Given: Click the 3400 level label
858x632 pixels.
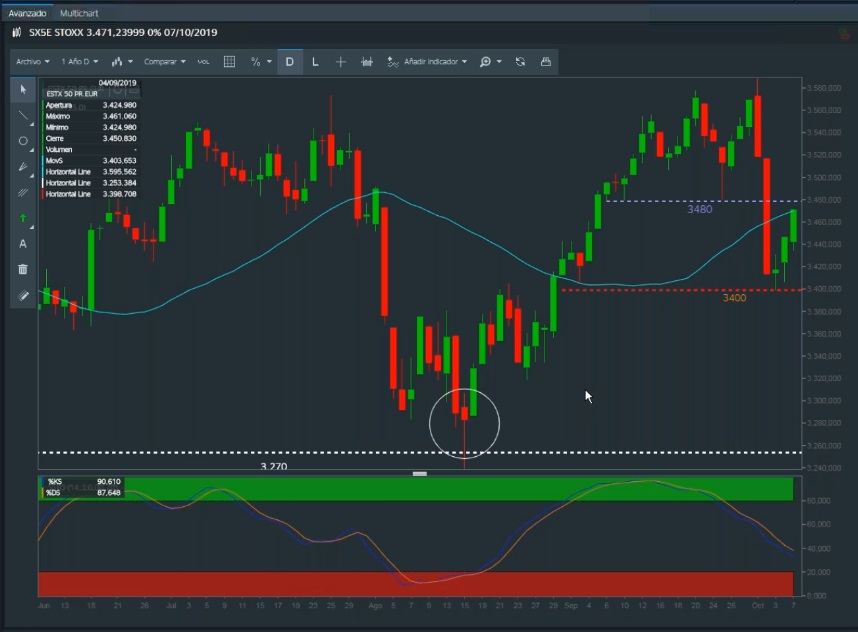Looking at the screenshot, I should pyautogui.click(x=734, y=298).
